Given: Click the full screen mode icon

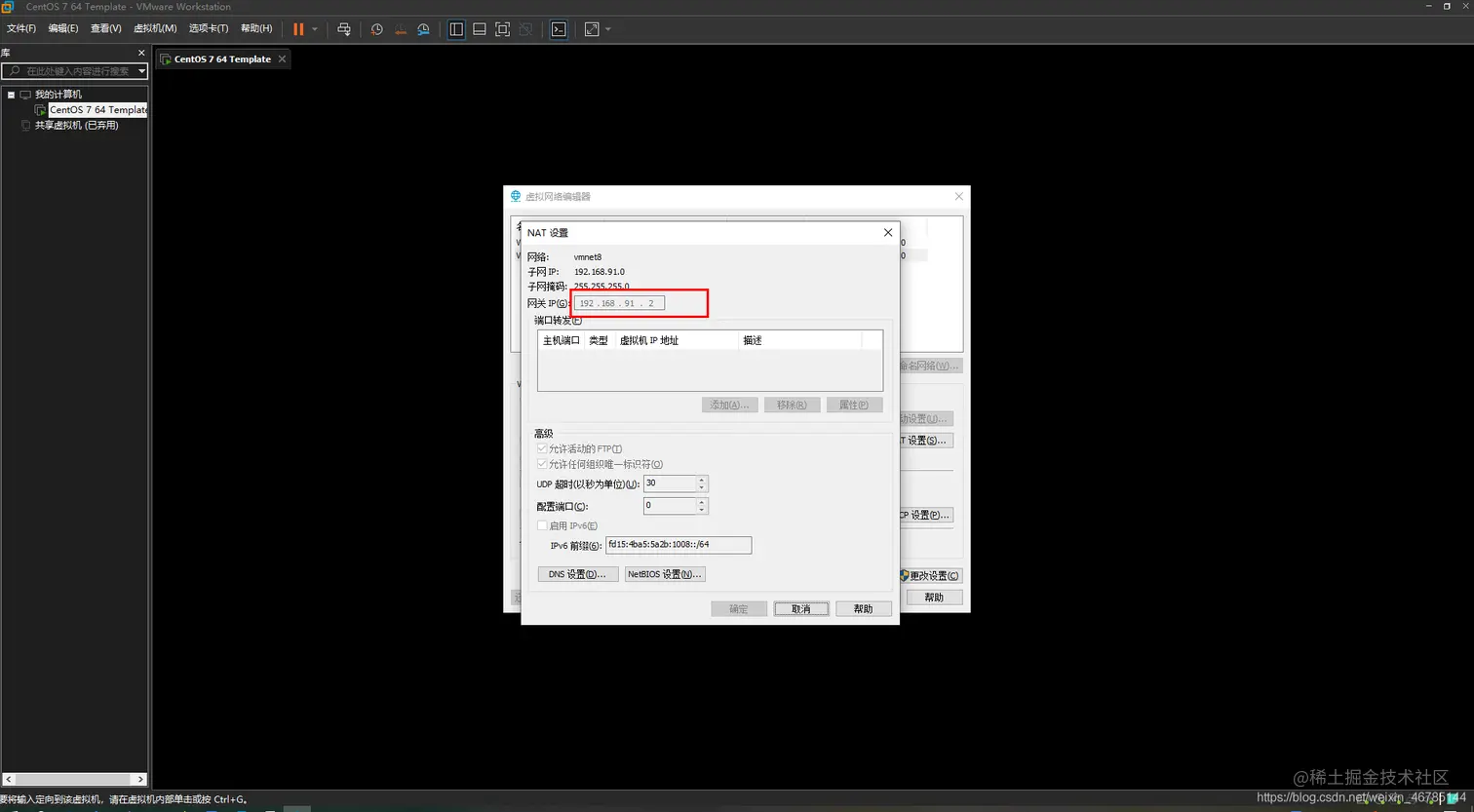Looking at the screenshot, I should click(x=503, y=29).
